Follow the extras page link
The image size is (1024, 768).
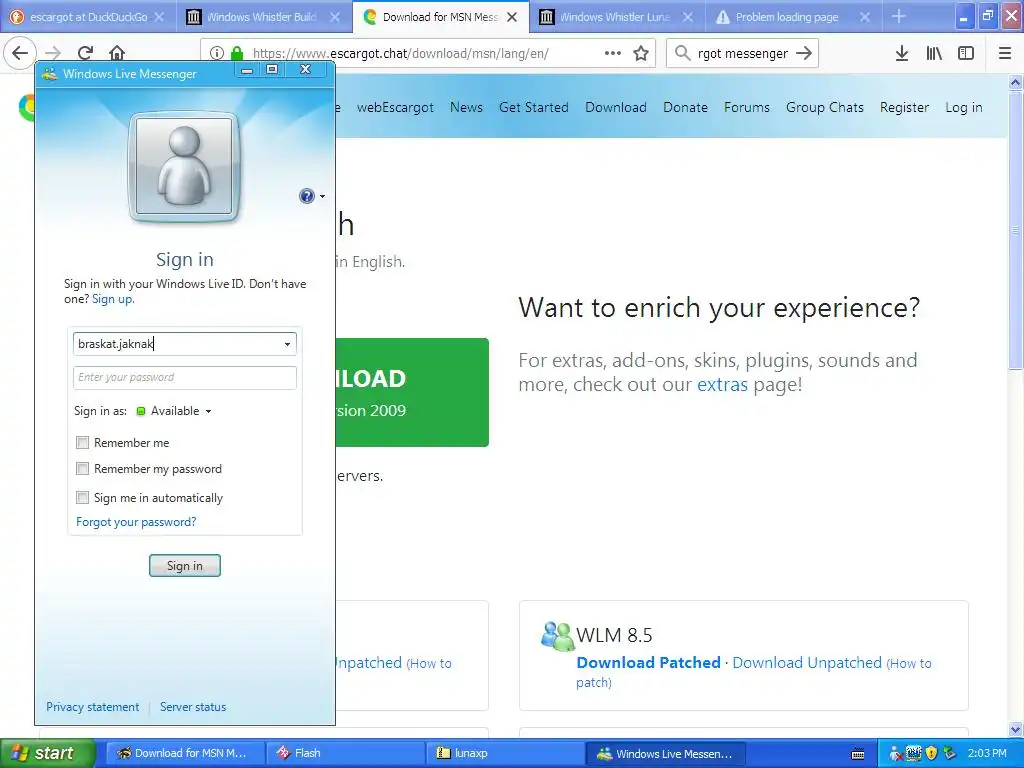pyautogui.click(x=722, y=384)
